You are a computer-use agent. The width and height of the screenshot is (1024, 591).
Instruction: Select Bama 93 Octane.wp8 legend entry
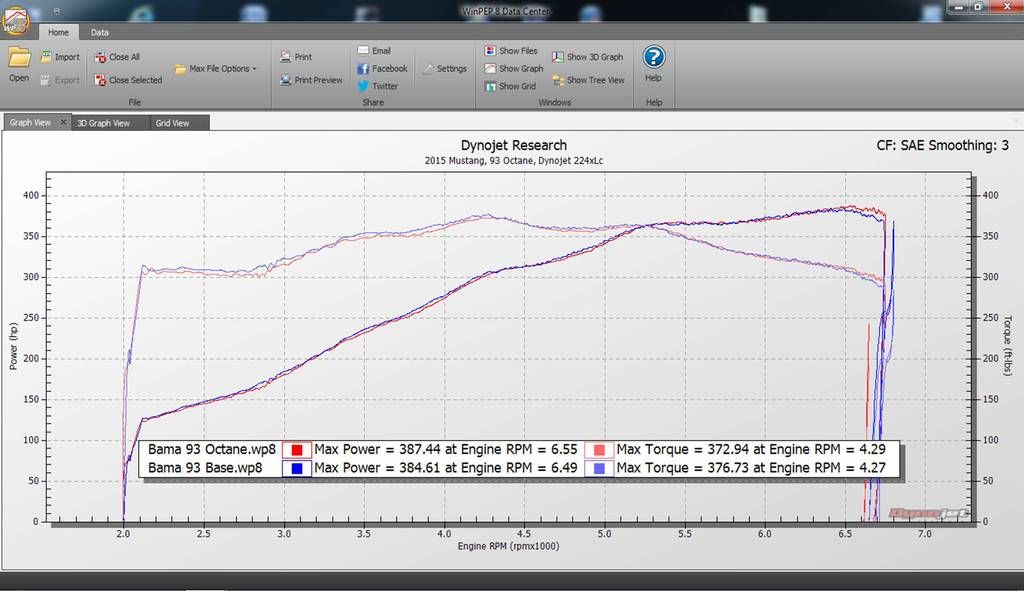click(x=212, y=449)
